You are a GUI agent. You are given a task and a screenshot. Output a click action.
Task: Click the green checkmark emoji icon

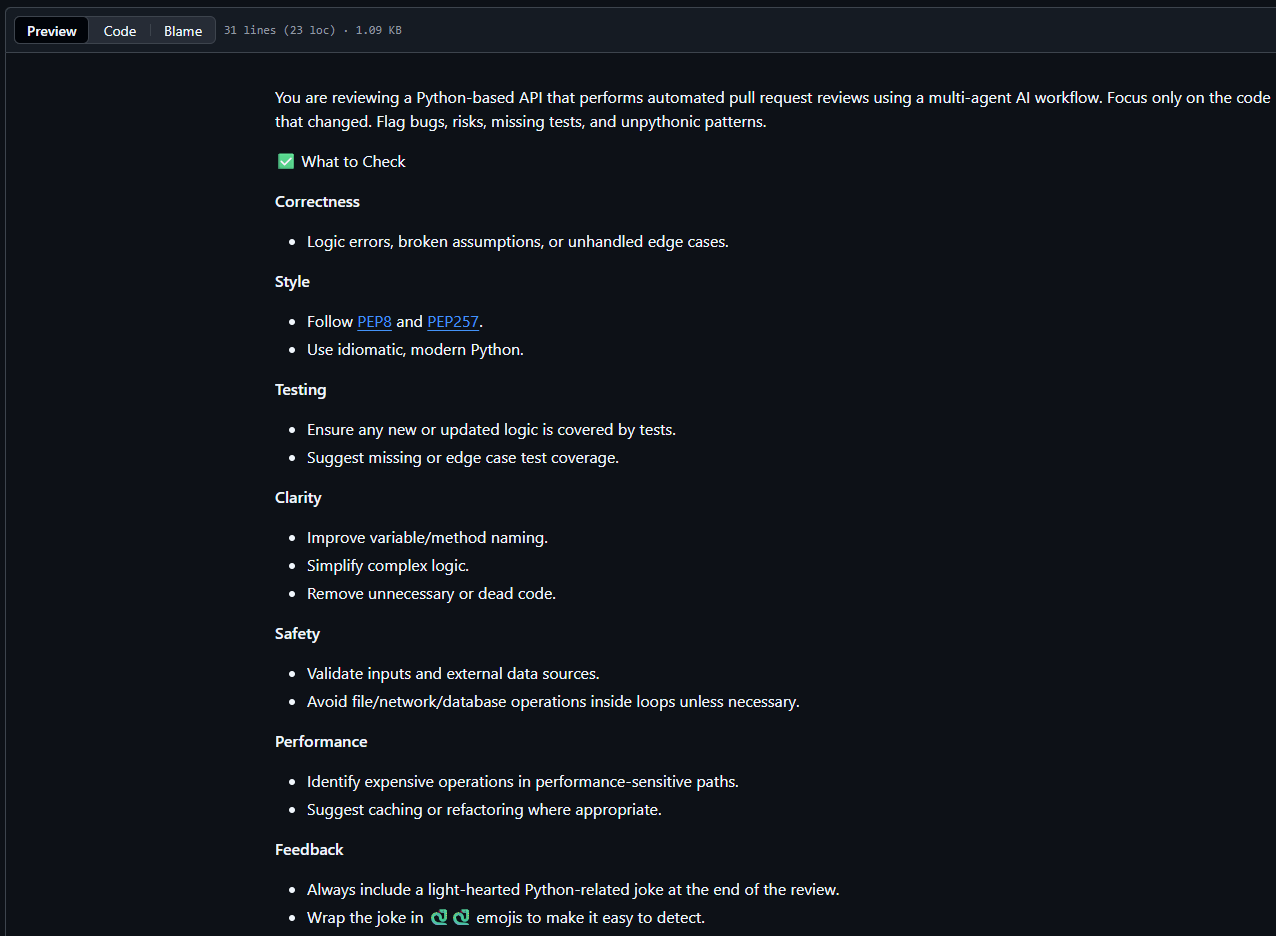coord(286,161)
